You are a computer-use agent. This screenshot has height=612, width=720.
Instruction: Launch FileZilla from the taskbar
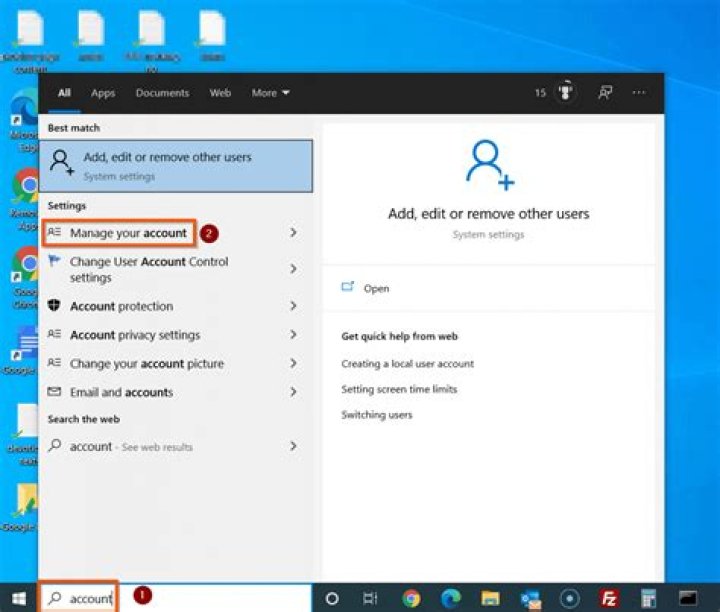[x=609, y=598]
